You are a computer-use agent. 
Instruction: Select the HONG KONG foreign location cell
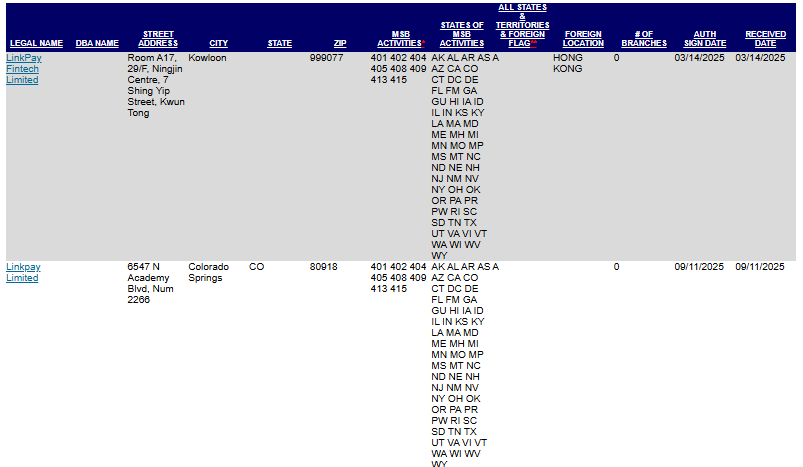(x=568, y=63)
